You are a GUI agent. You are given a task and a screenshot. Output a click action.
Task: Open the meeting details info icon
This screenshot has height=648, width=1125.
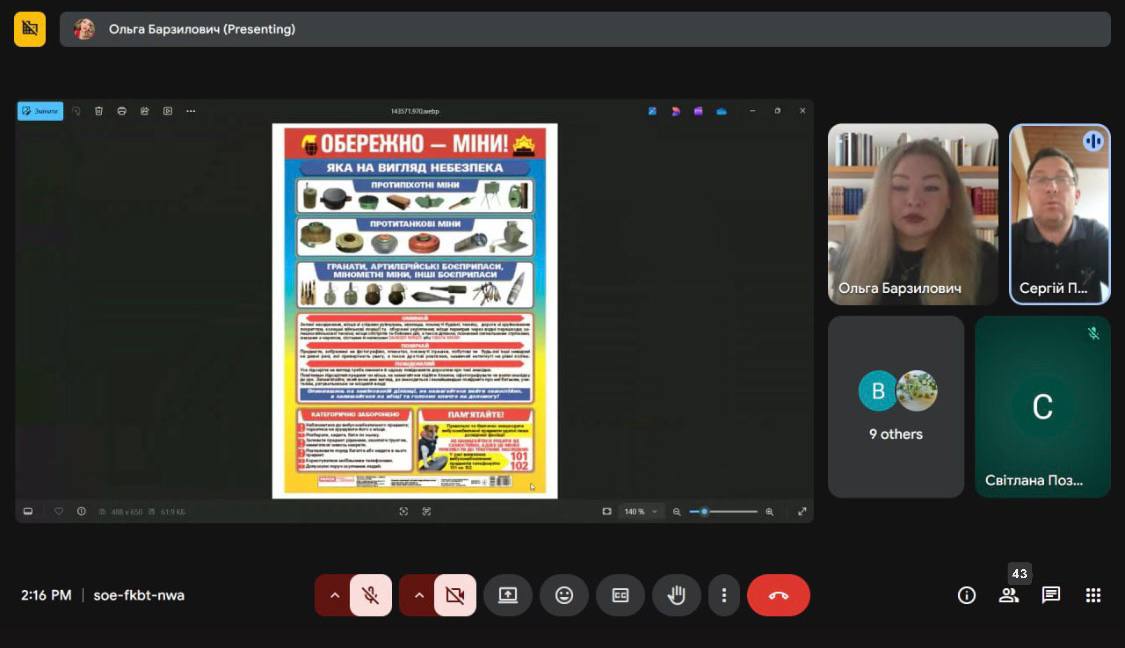coord(966,595)
